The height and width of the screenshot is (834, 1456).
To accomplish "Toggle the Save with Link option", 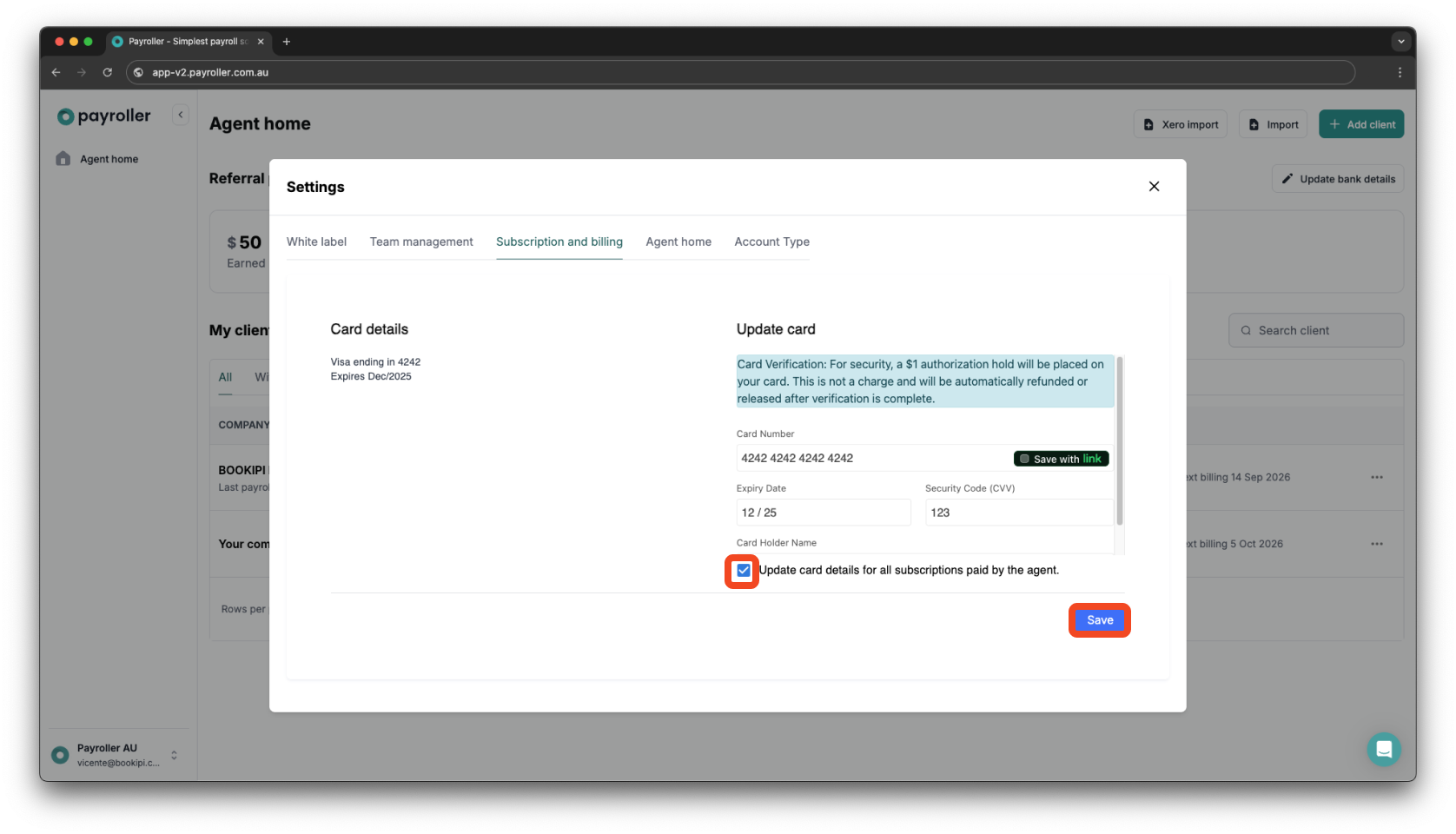I will pos(1060,458).
